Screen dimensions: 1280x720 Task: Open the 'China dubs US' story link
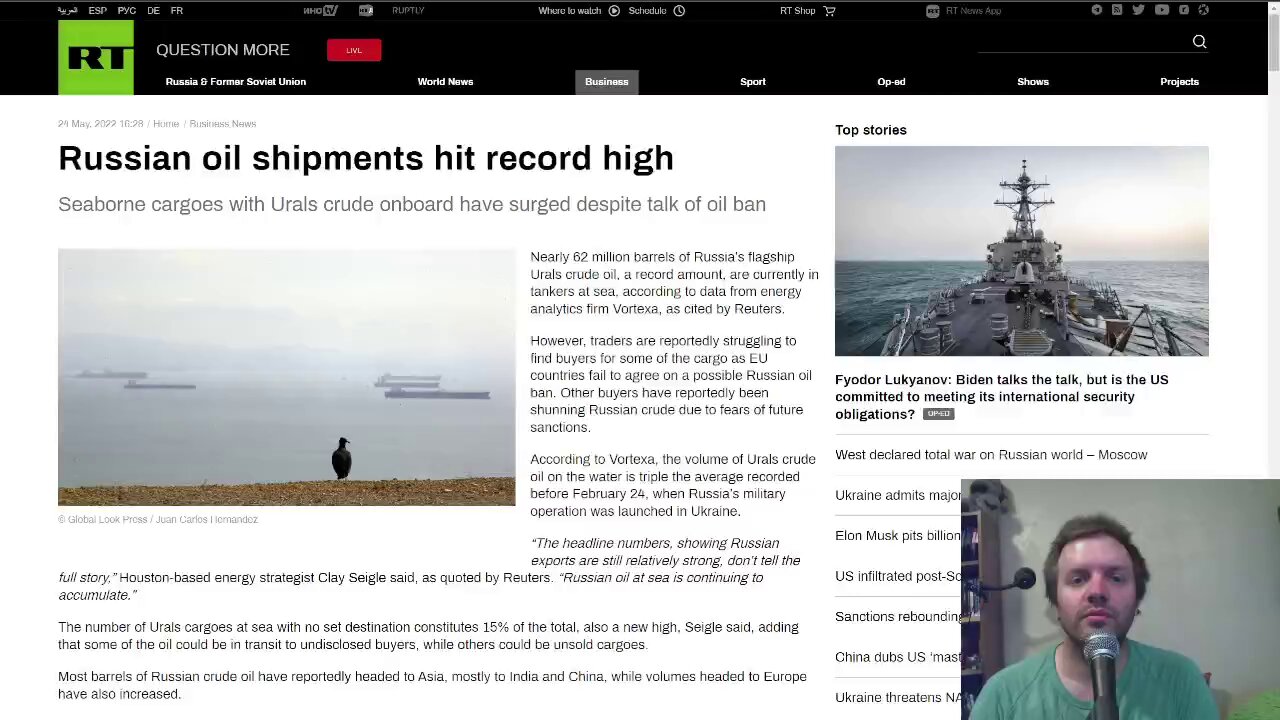898,657
